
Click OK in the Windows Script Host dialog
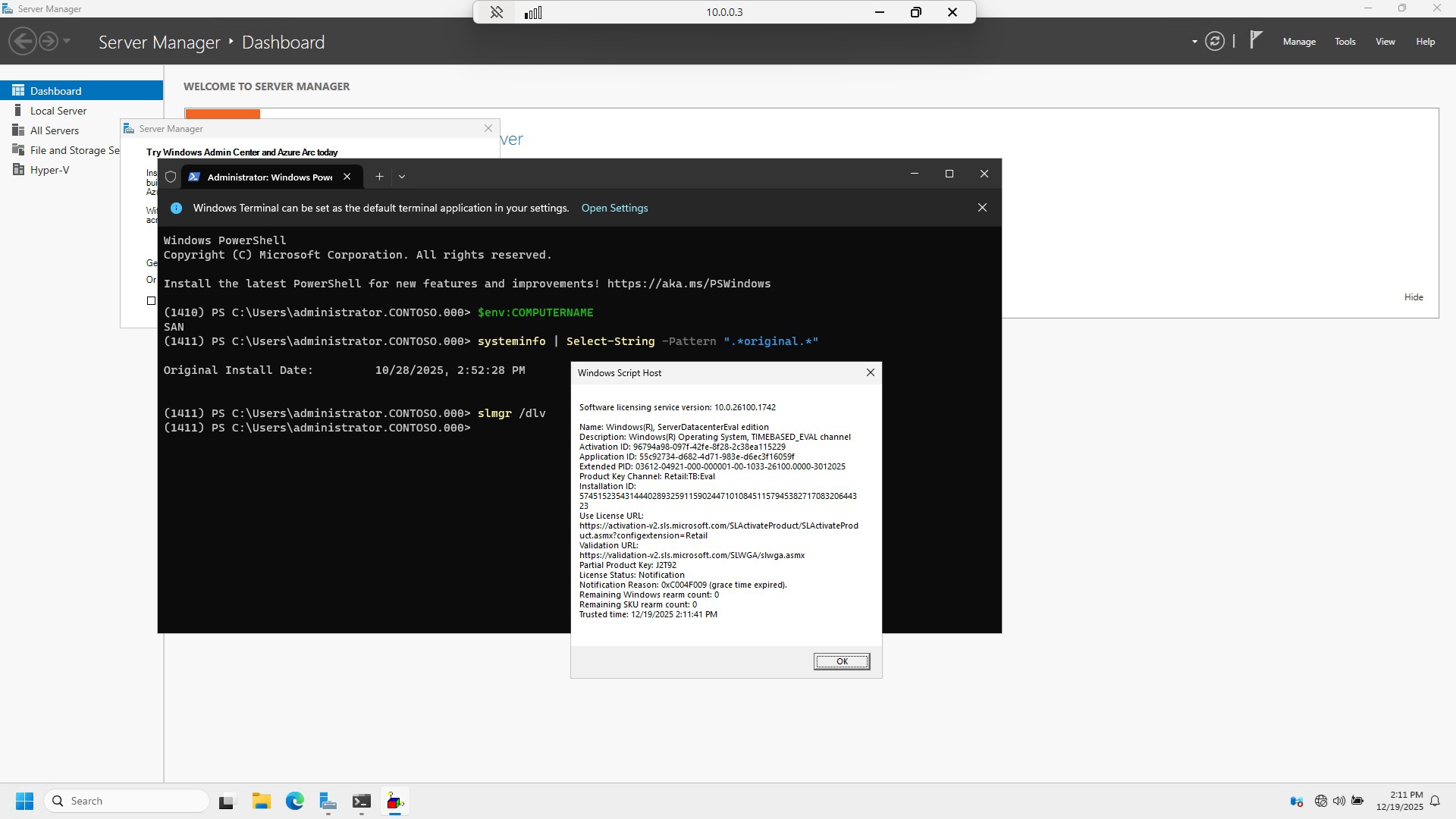click(841, 661)
